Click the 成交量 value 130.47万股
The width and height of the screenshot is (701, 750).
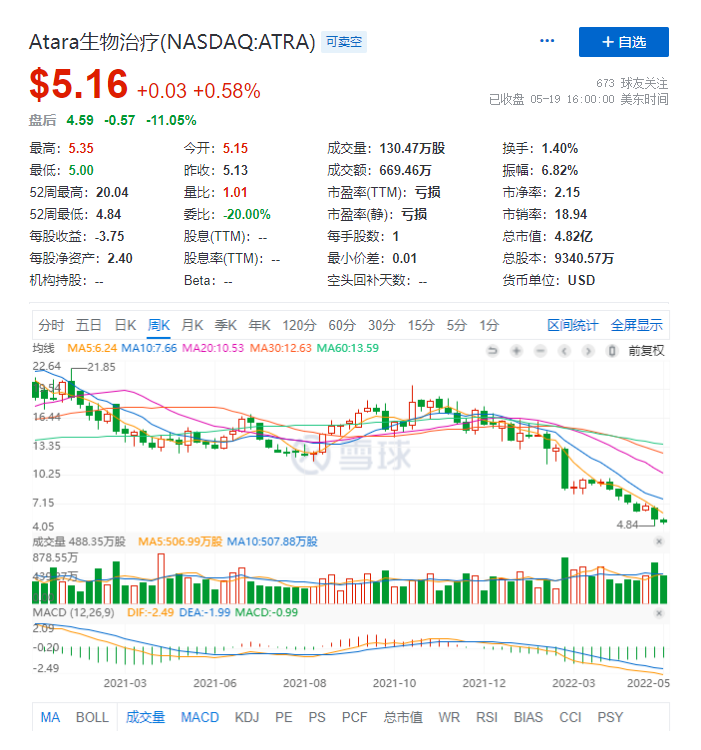pos(412,148)
